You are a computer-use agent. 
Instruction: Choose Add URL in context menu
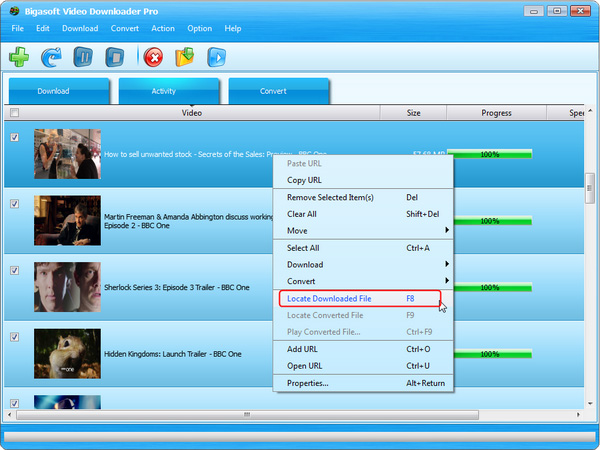tap(363, 349)
